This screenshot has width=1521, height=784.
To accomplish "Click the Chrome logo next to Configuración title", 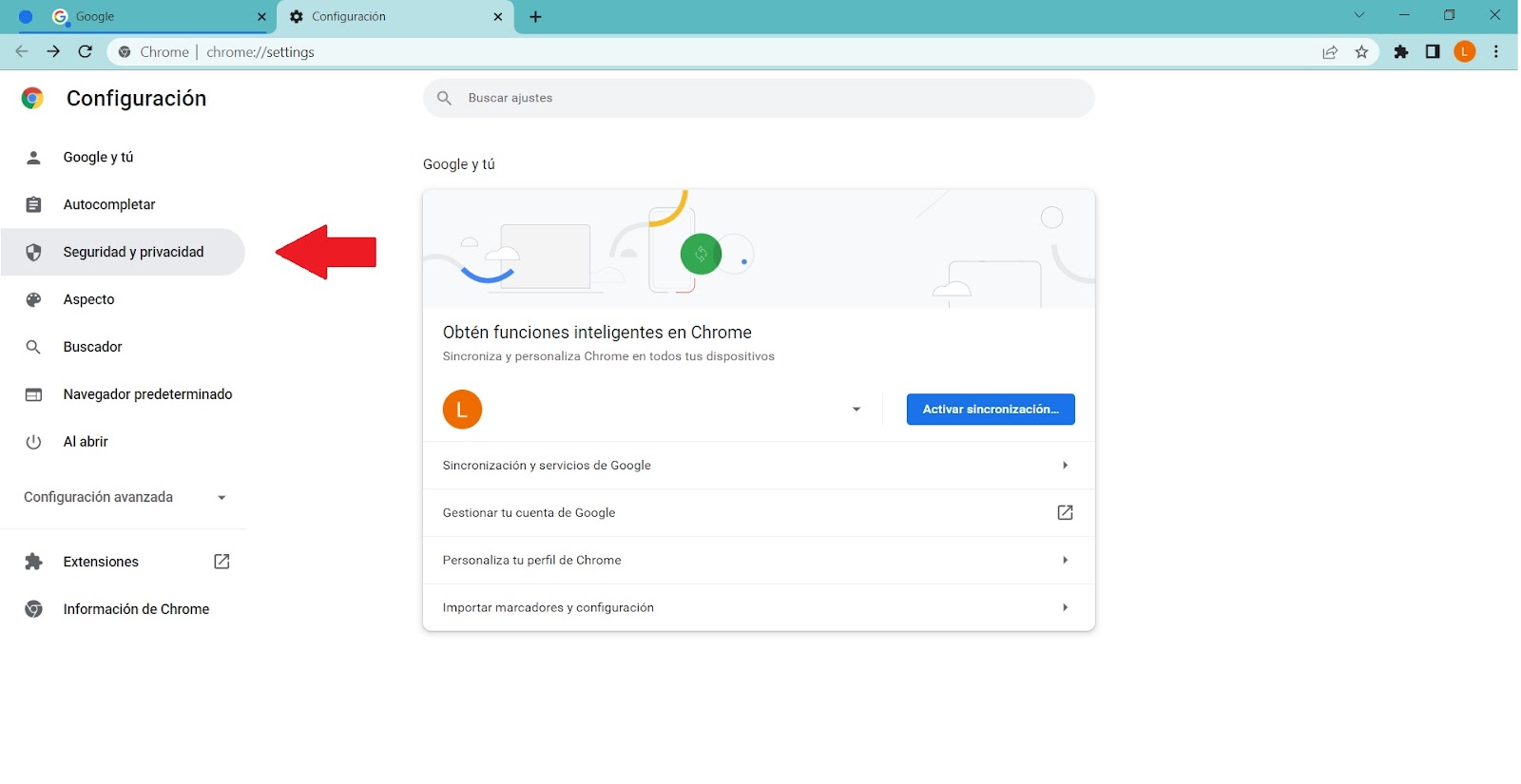I will click(x=32, y=98).
